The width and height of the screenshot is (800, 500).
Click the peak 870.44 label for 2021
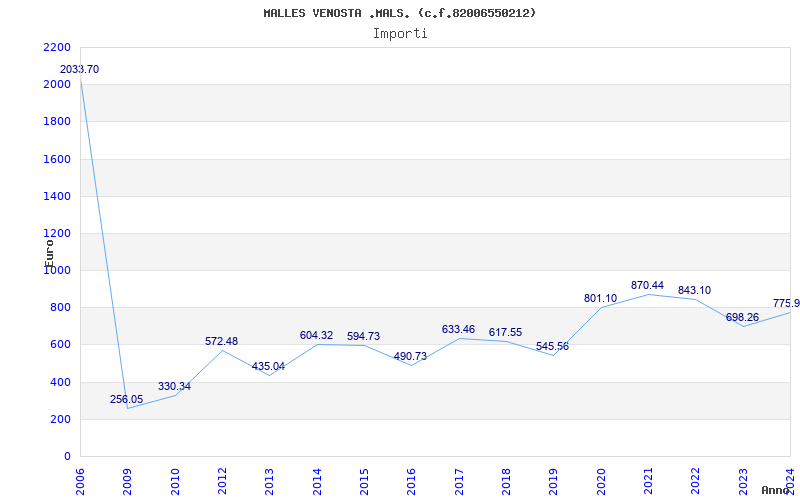[x=647, y=285]
